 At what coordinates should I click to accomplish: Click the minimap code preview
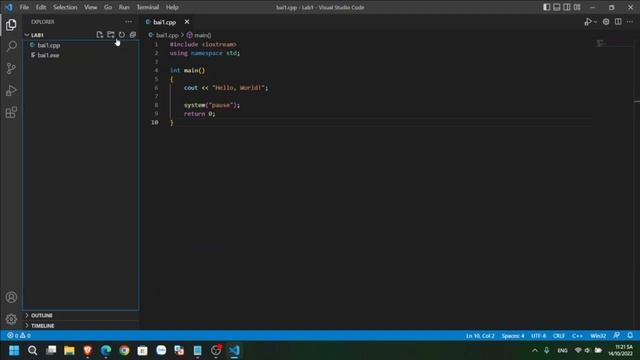point(600,43)
